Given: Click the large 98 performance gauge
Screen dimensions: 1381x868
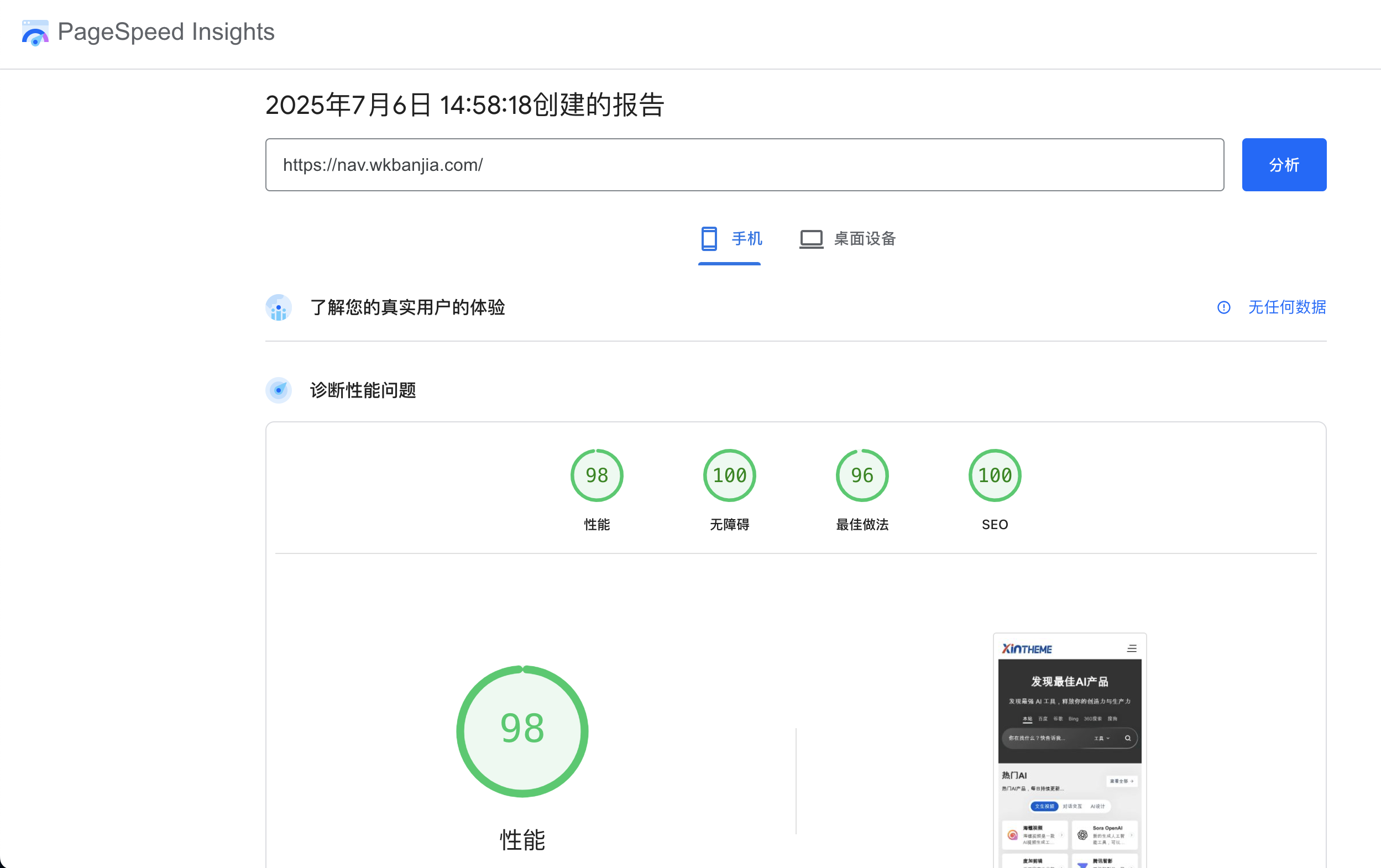Looking at the screenshot, I should [522, 731].
